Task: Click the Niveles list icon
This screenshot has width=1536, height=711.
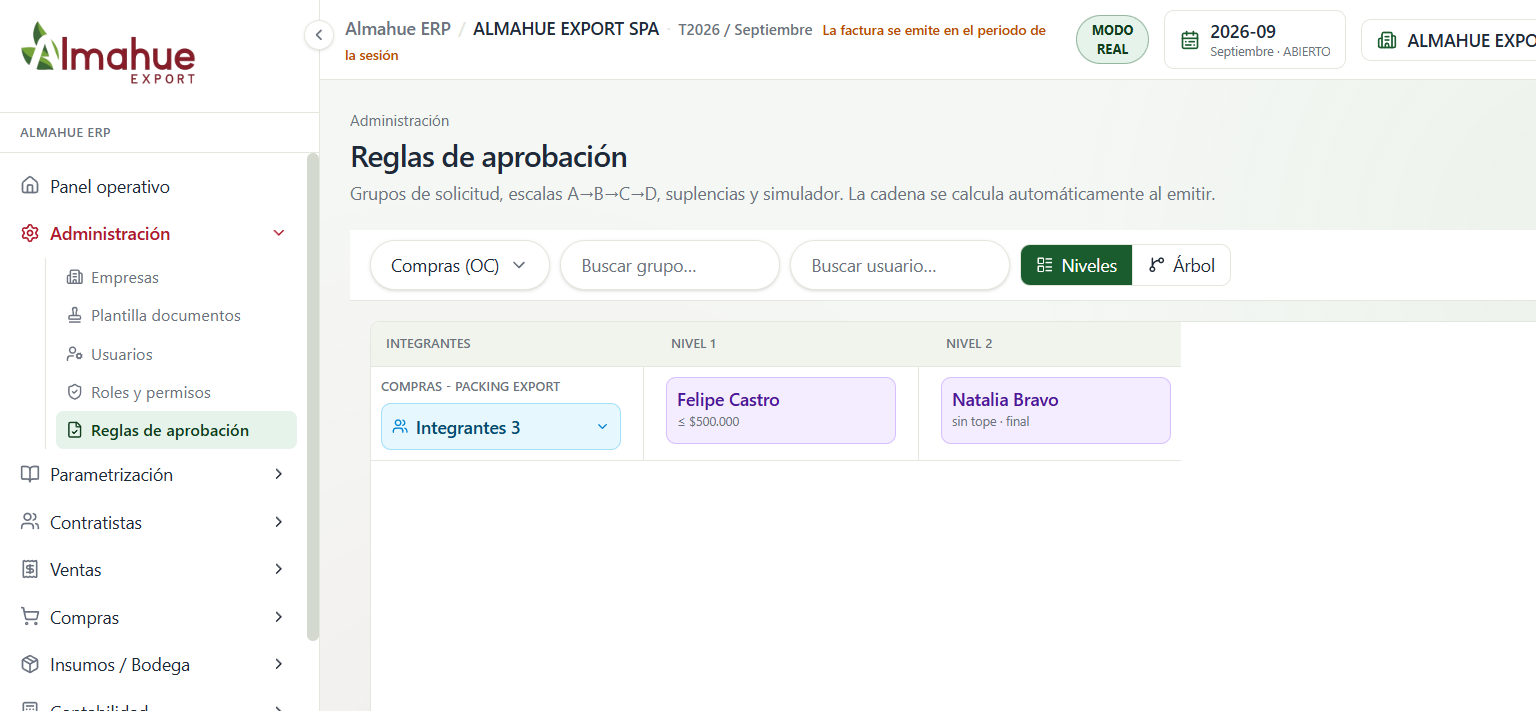Action: click(1045, 265)
